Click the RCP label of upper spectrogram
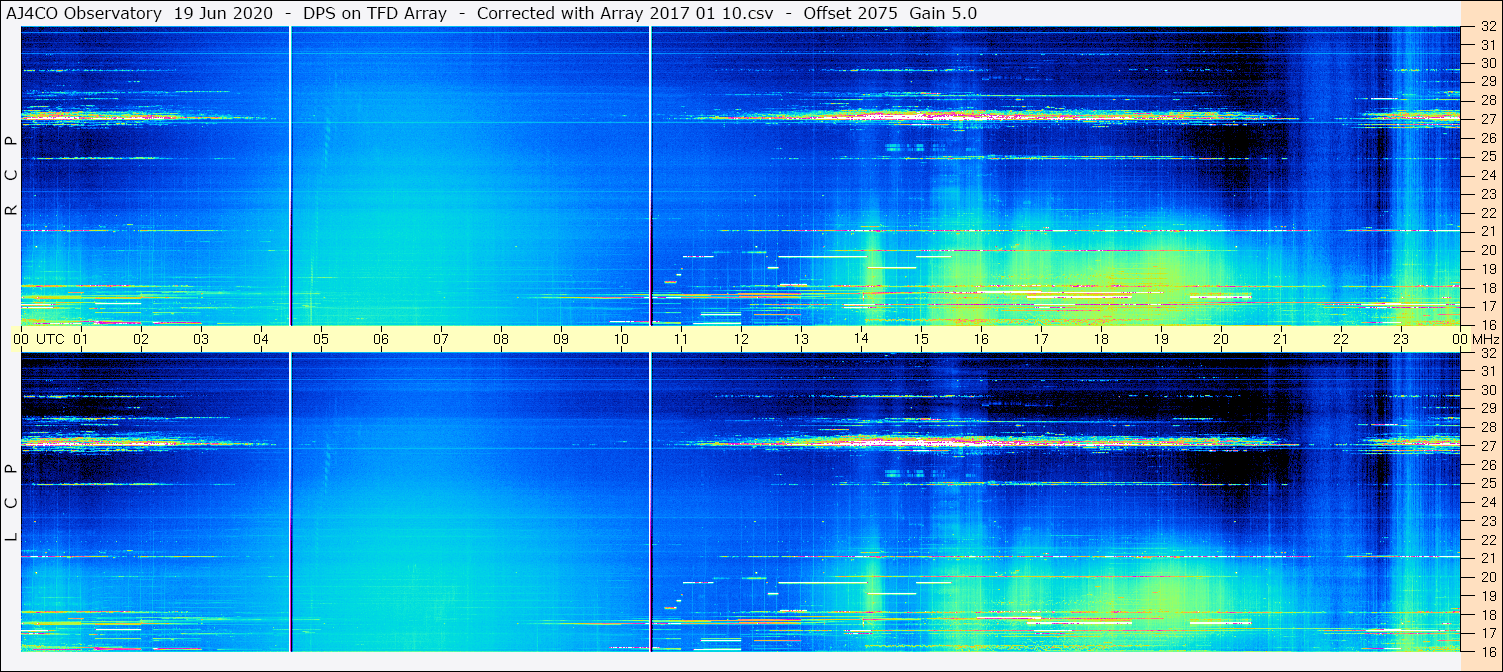Screen dimensions: 1503x672 [x=11, y=176]
